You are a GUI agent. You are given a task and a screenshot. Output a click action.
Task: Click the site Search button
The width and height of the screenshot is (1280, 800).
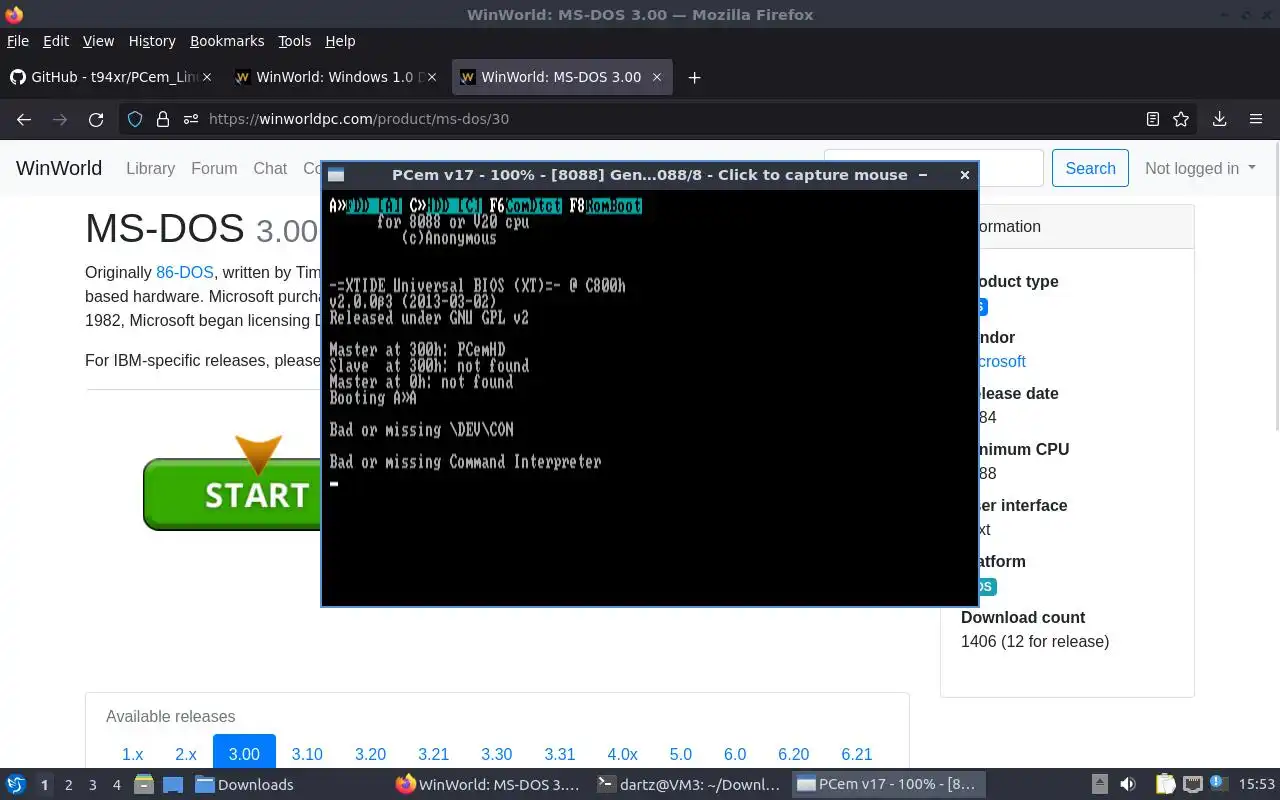(x=1090, y=168)
